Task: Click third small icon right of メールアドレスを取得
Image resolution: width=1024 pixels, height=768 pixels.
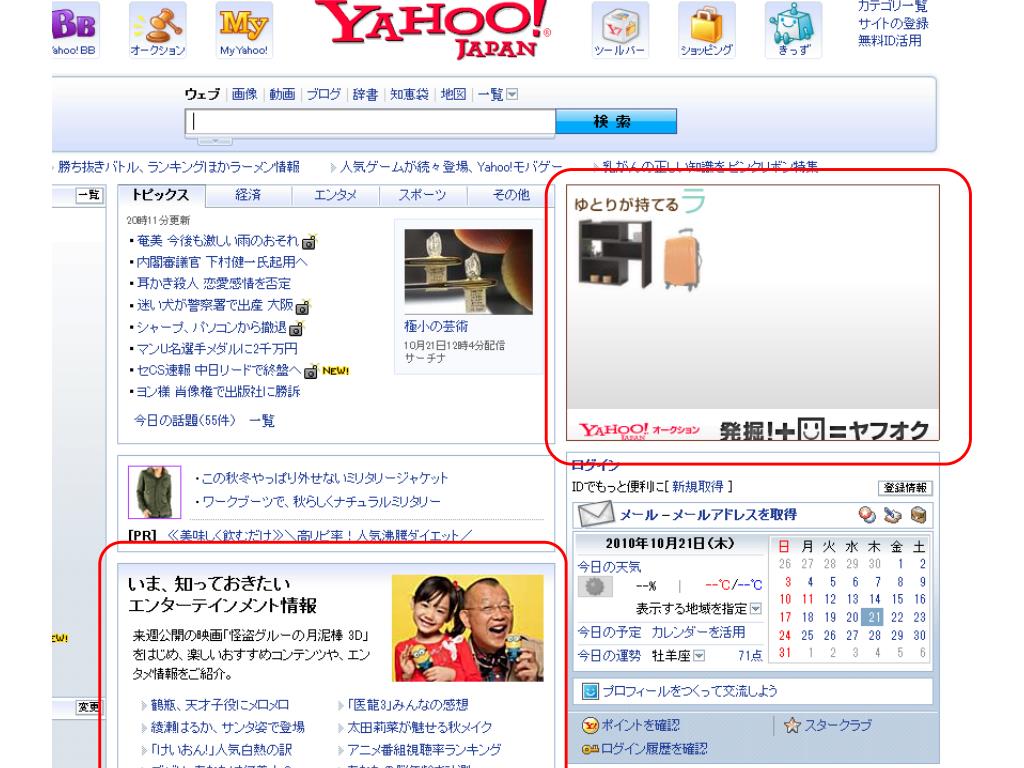Action: [919, 515]
